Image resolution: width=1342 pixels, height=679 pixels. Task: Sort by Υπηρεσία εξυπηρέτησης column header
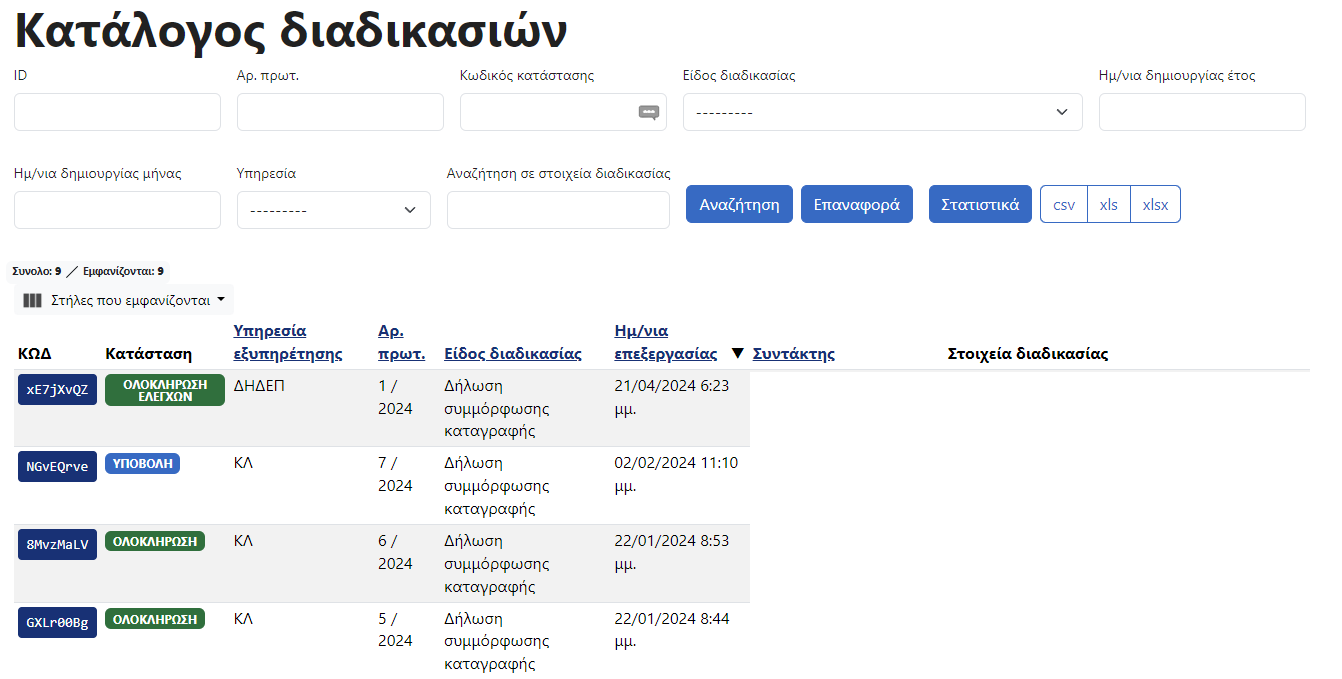(x=288, y=342)
